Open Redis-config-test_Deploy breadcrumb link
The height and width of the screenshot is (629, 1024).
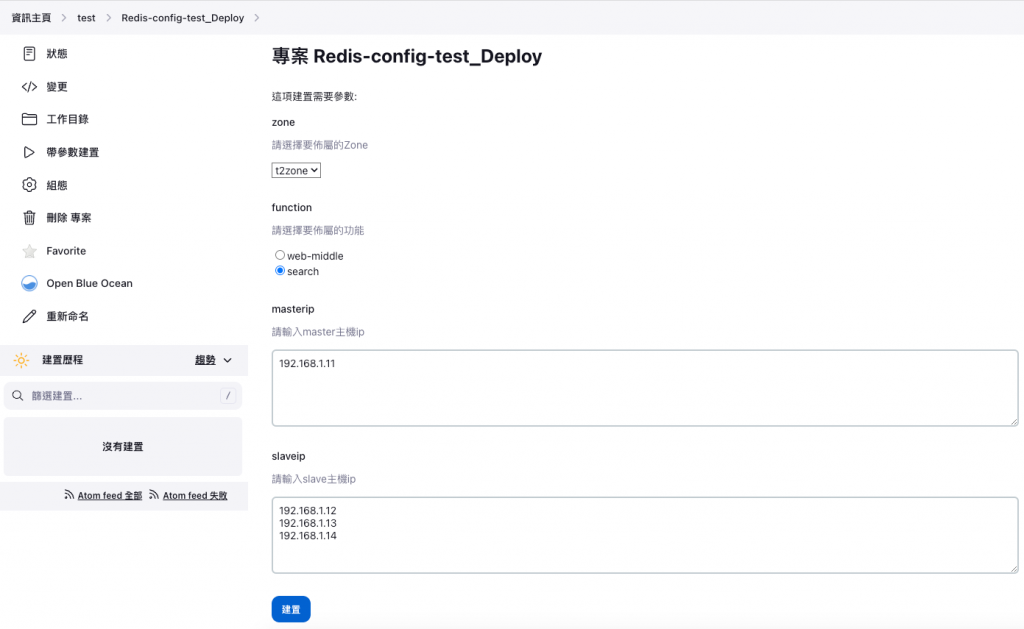coord(183,18)
